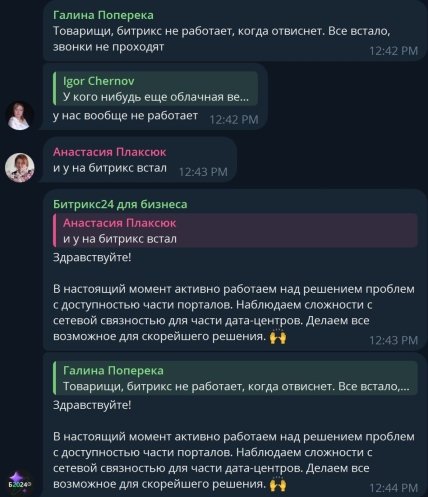The image size is (428, 497).
Task: Open Анастасия Плаксюк's avatar photo
Action: pyautogui.click(x=19, y=168)
